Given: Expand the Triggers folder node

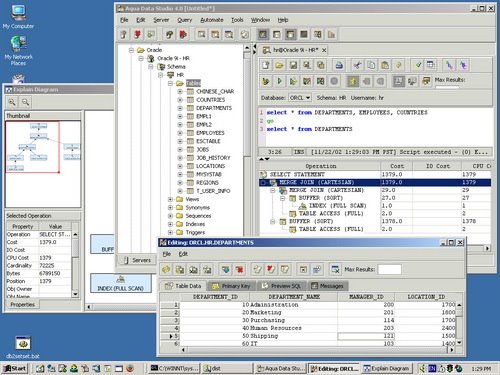Looking at the screenshot, I should tap(170, 232).
